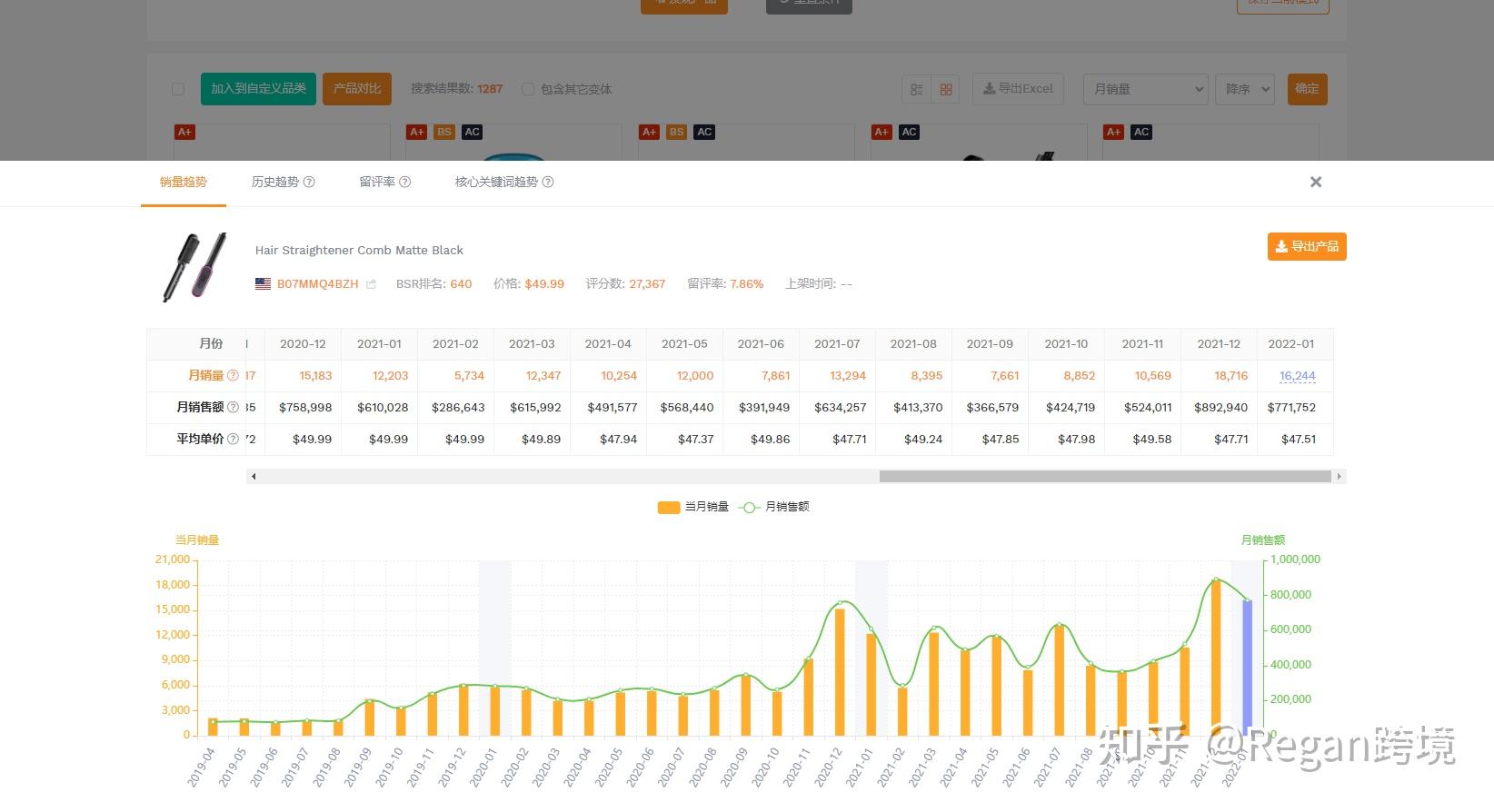Image resolution: width=1494 pixels, height=812 pixels.
Task: Toggle the 包含其它变体 checkbox
Action: [528, 89]
